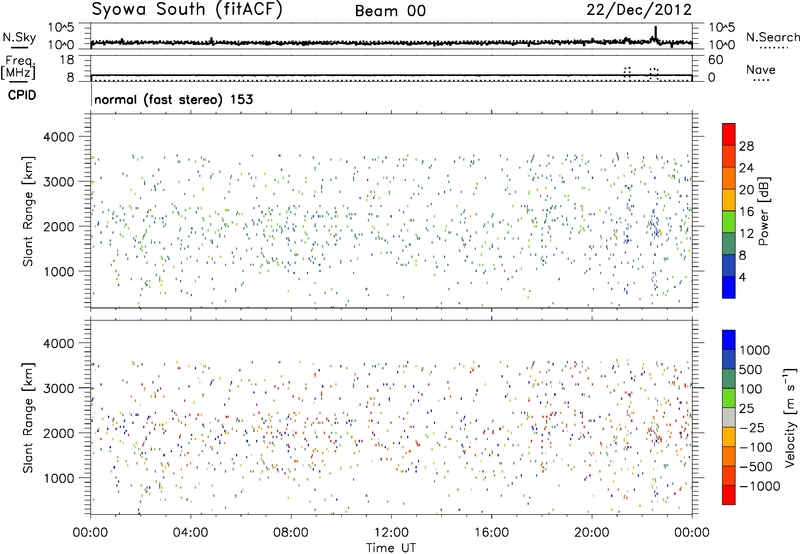This screenshot has width=800, height=554.
Task: Click the velocity colorbar '-500' value
Action: click(x=756, y=467)
